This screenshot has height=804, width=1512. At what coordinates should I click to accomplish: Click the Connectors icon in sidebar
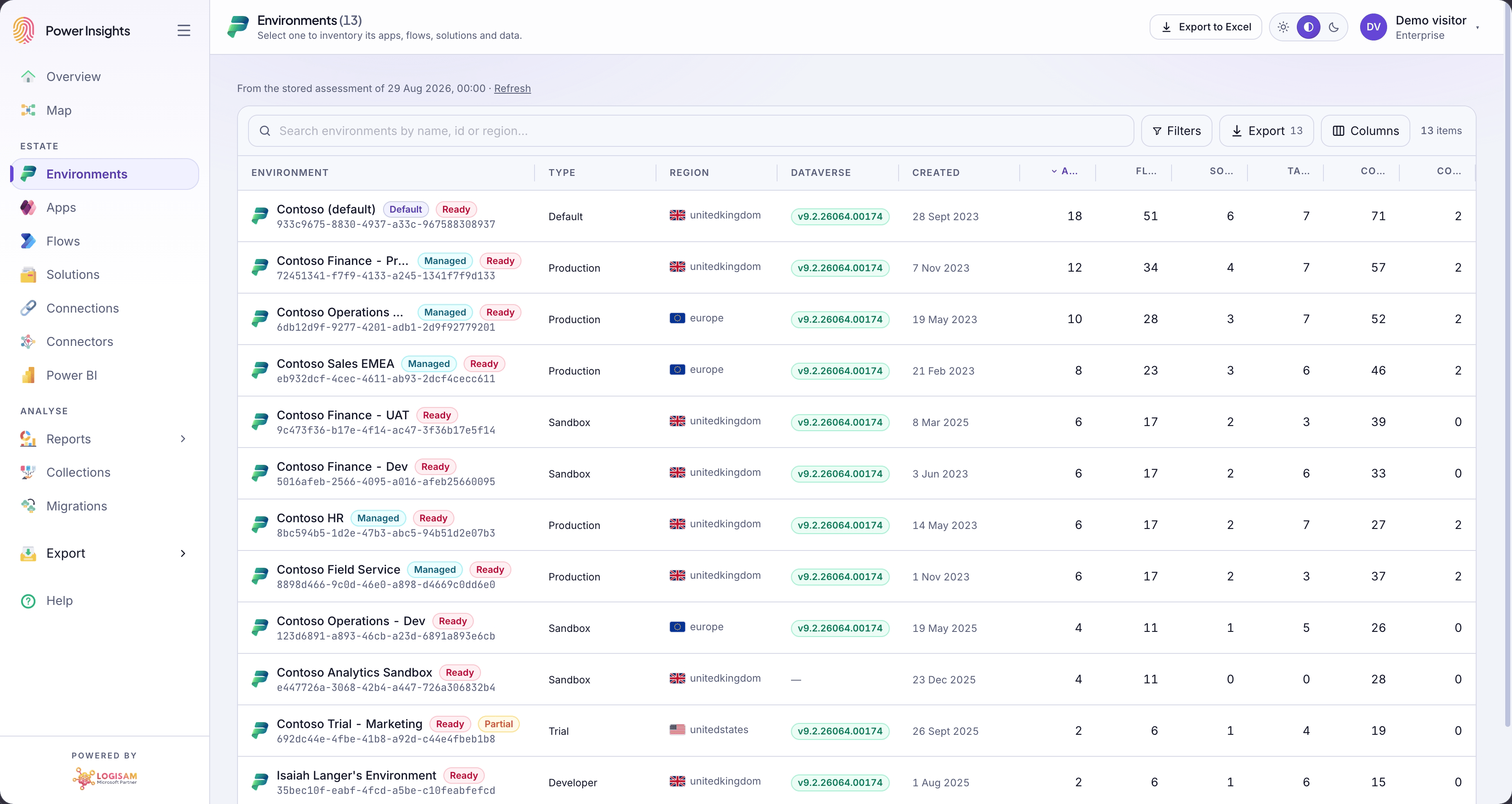tap(28, 342)
